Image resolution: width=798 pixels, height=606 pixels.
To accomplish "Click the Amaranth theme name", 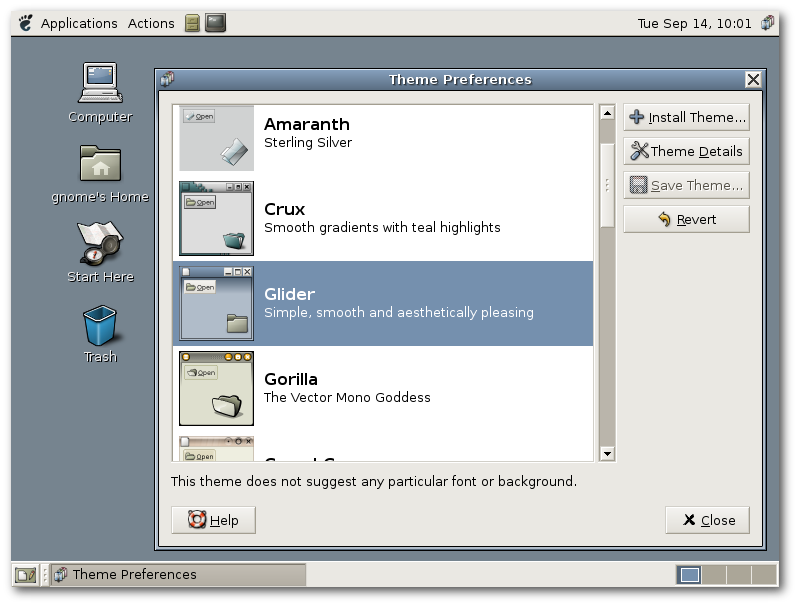I will pos(307,124).
